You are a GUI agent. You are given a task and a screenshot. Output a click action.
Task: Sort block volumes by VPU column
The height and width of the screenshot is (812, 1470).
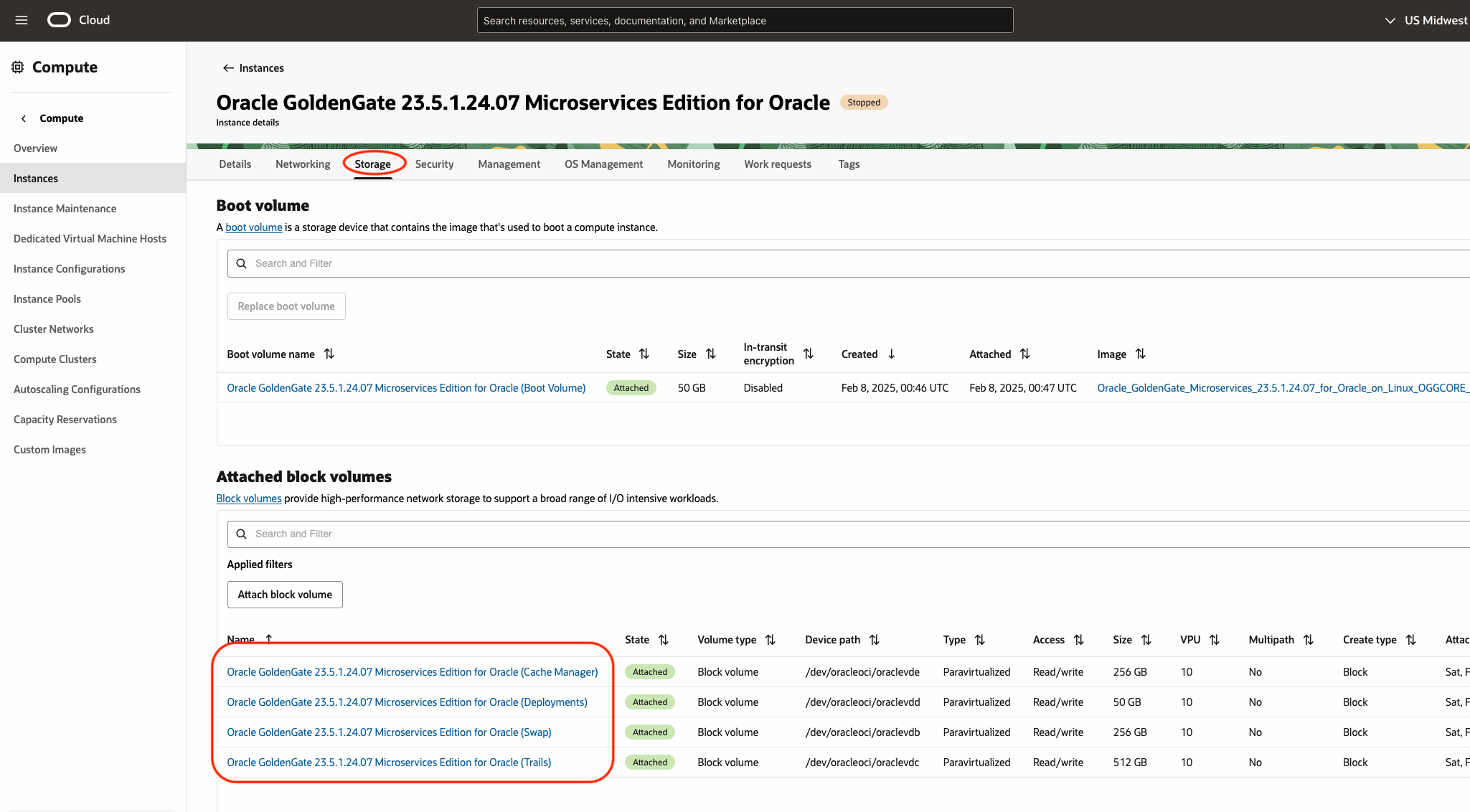coord(1214,640)
